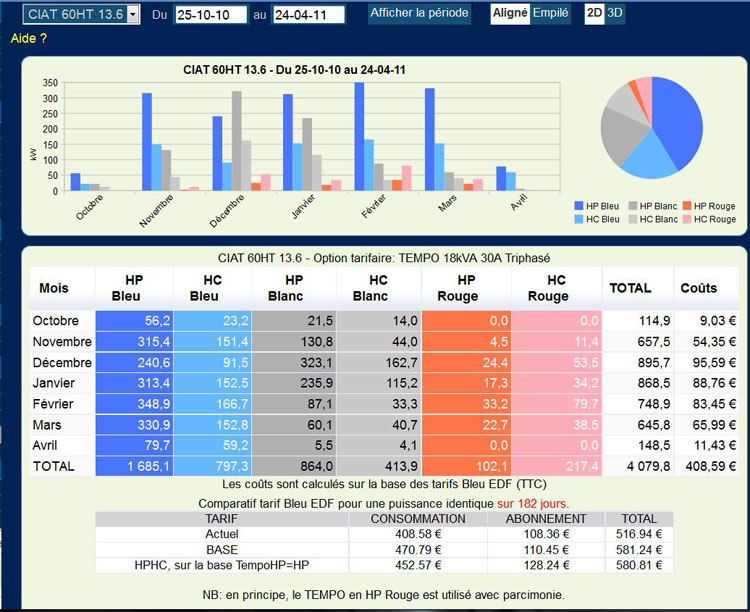
Task: Click the Coûts column header
Action: click(x=698, y=288)
